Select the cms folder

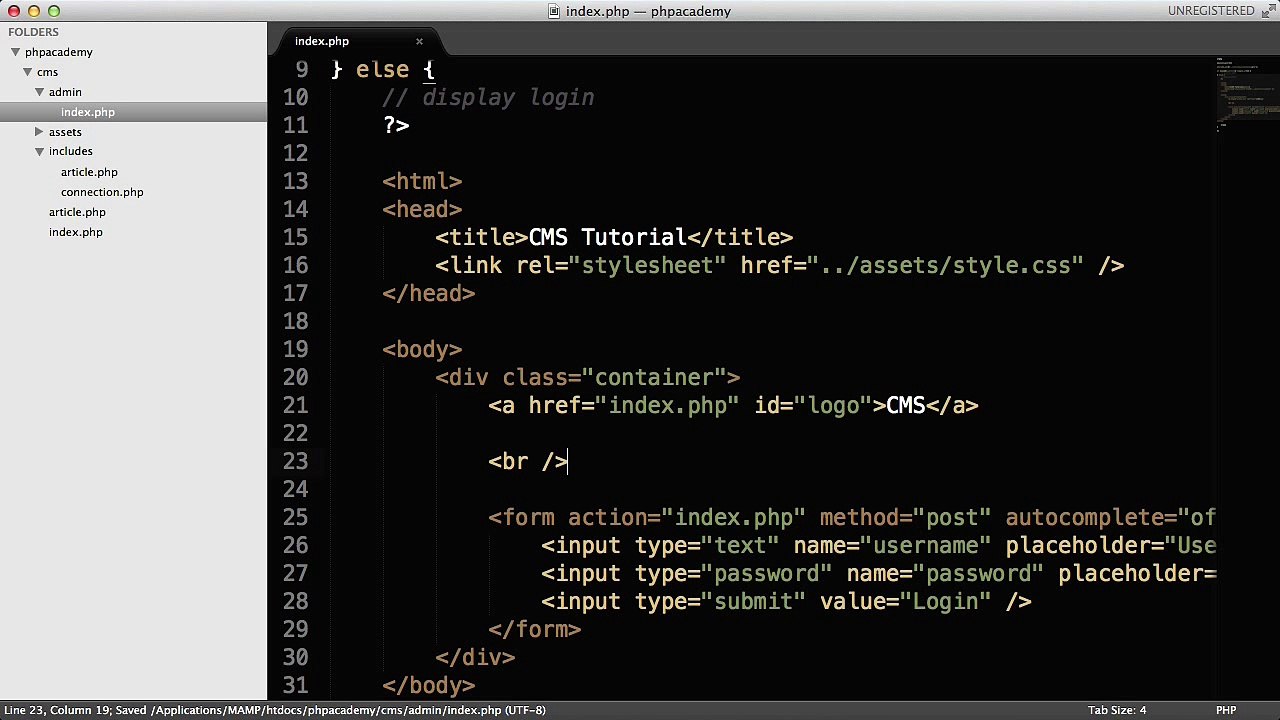pos(47,72)
